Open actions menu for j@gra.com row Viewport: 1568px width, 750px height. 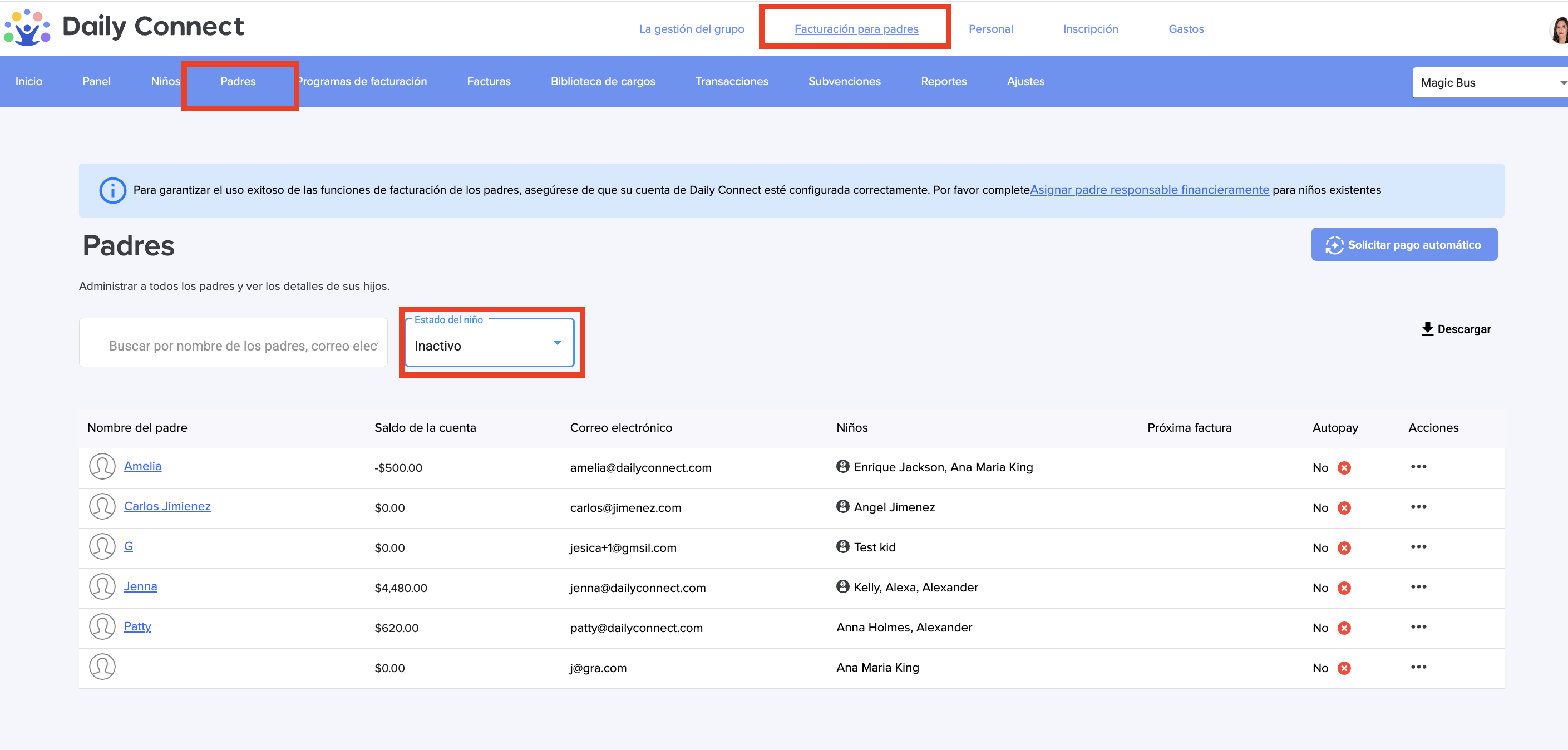tap(1418, 667)
